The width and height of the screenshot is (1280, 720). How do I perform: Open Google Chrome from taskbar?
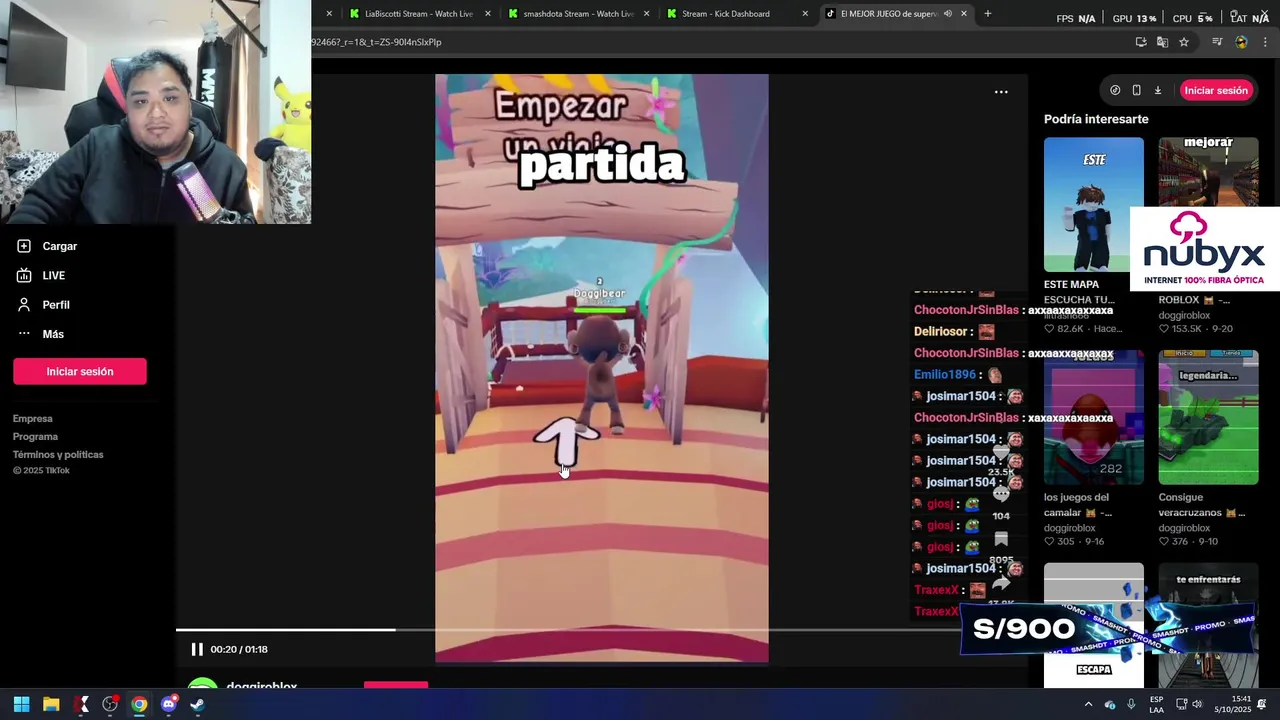pos(139,704)
